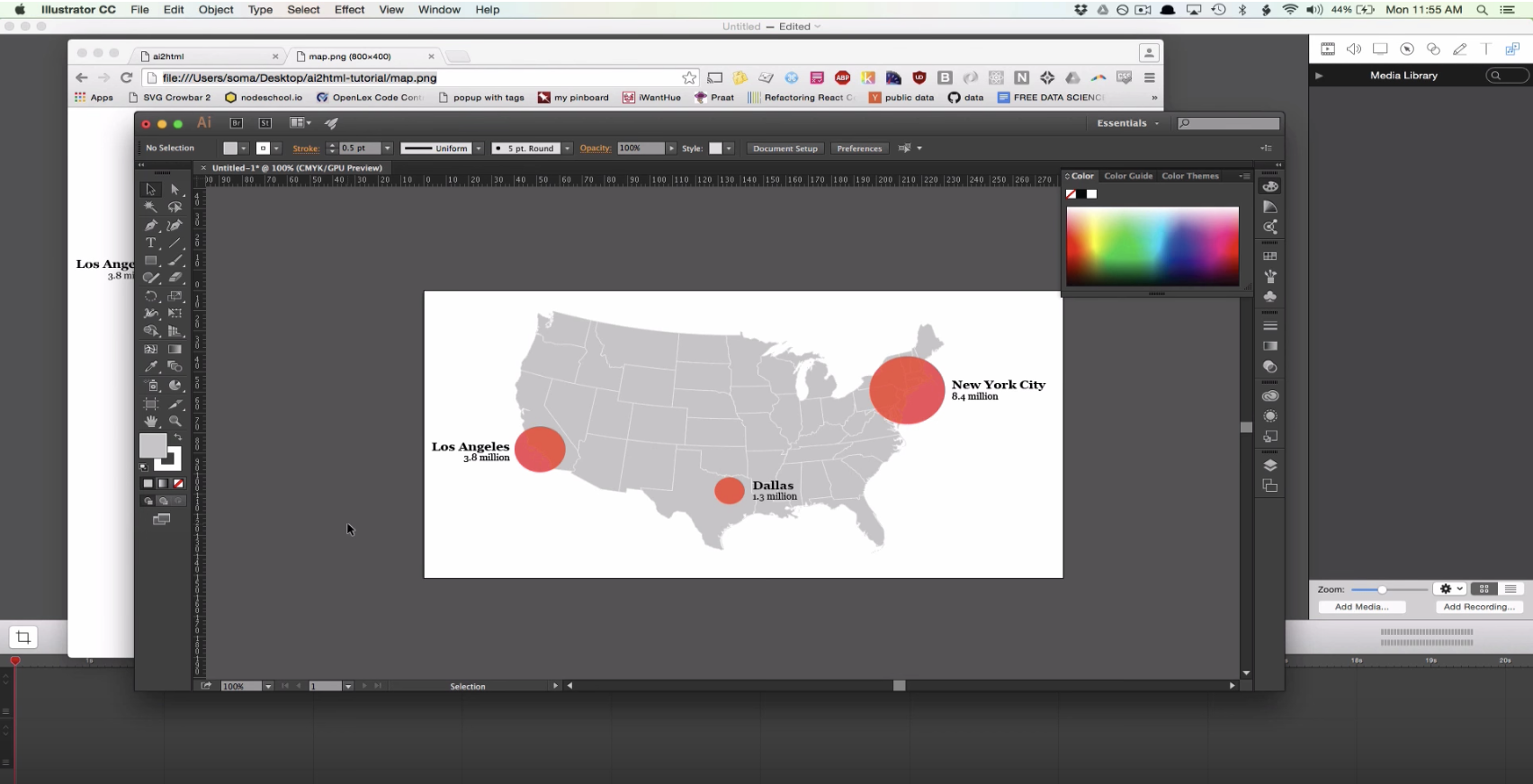Select the Hand tool
Screen dimensions: 1533x784
(150, 421)
